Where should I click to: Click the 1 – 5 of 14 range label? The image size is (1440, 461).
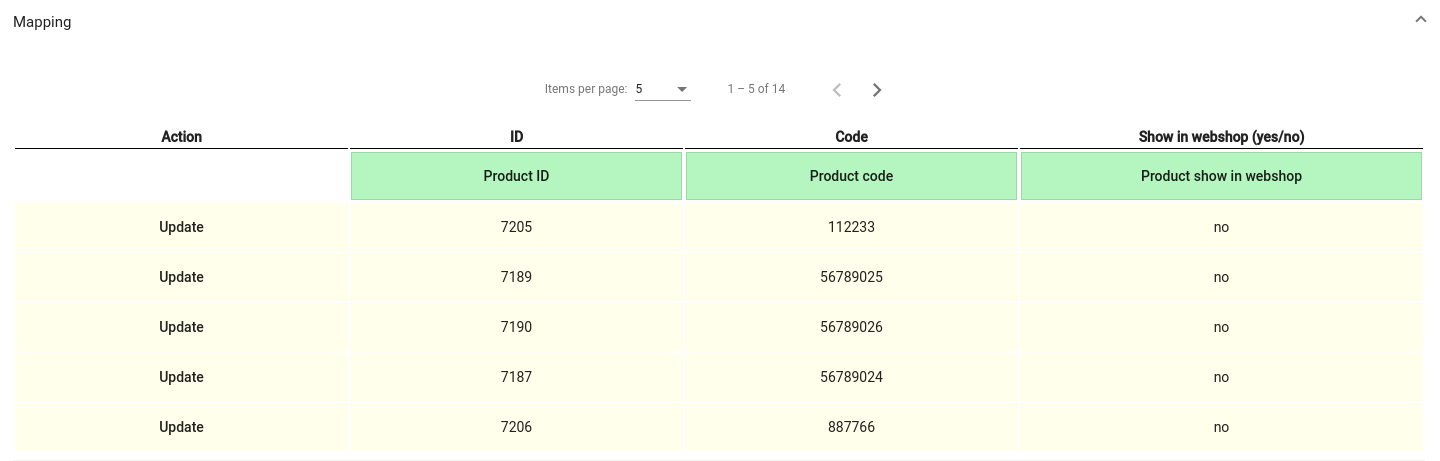[x=756, y=89]
